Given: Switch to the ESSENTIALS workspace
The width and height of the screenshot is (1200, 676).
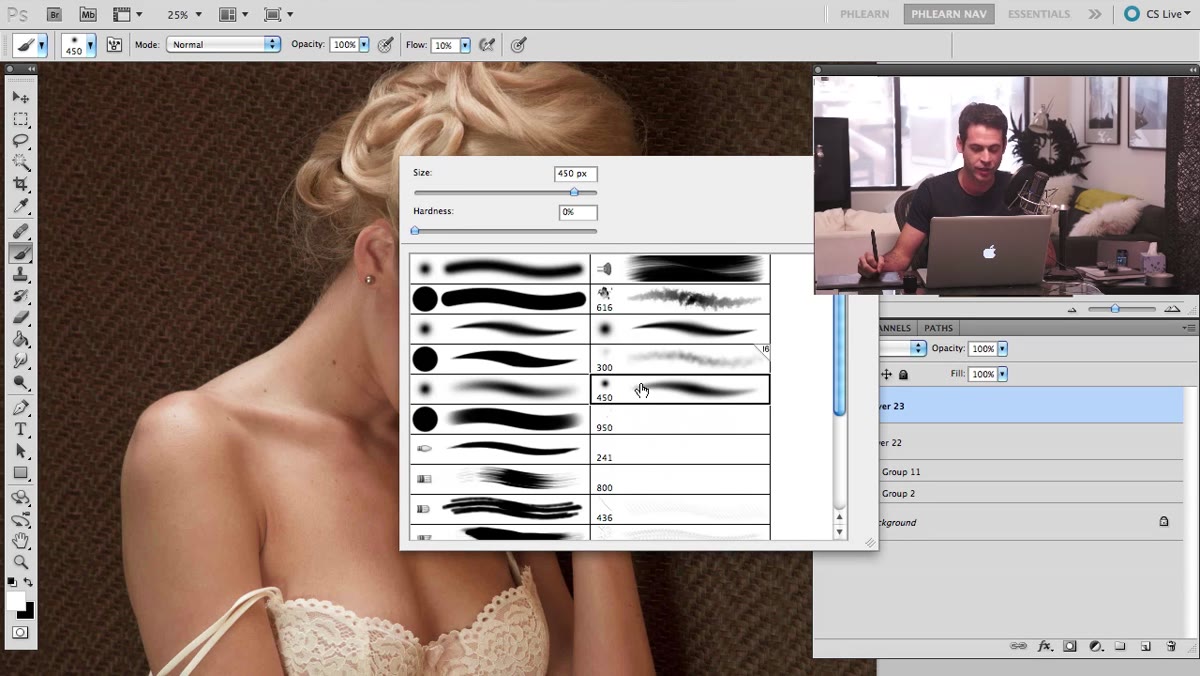Looking at the screenshot, I should tap(1039, 14).
